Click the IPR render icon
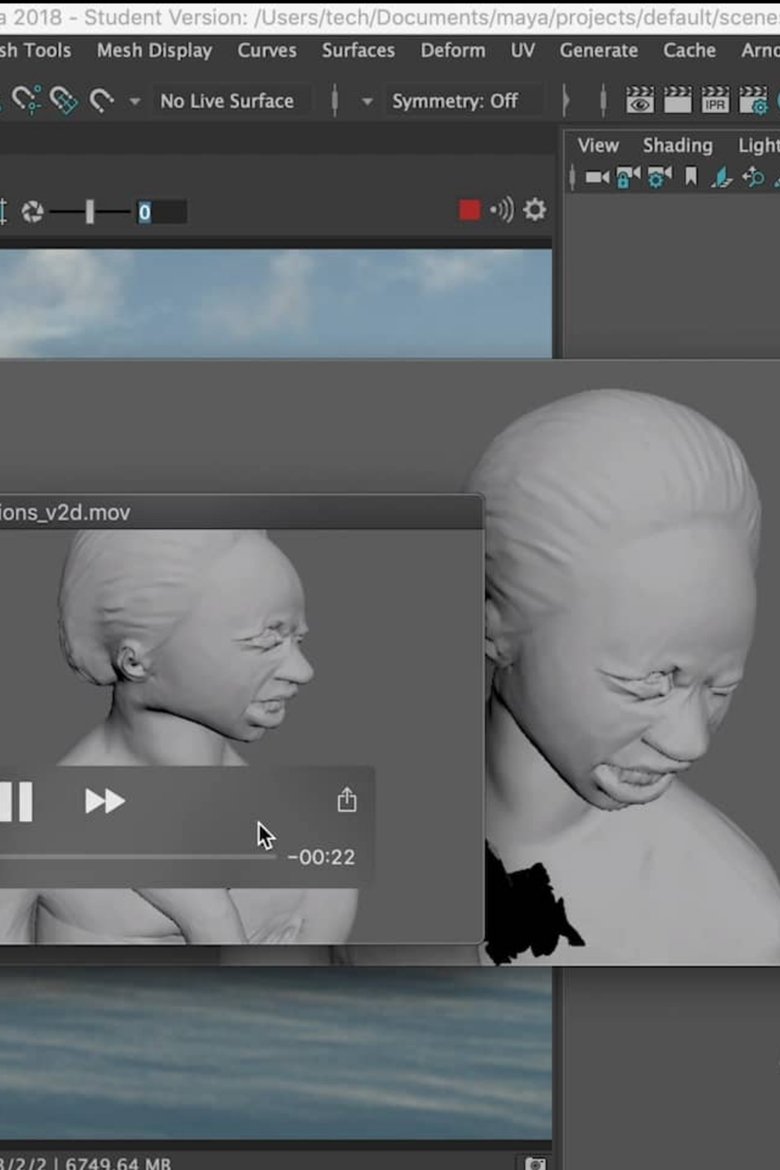The width and height of the screenshot is (780, 1170). [715, 100]
